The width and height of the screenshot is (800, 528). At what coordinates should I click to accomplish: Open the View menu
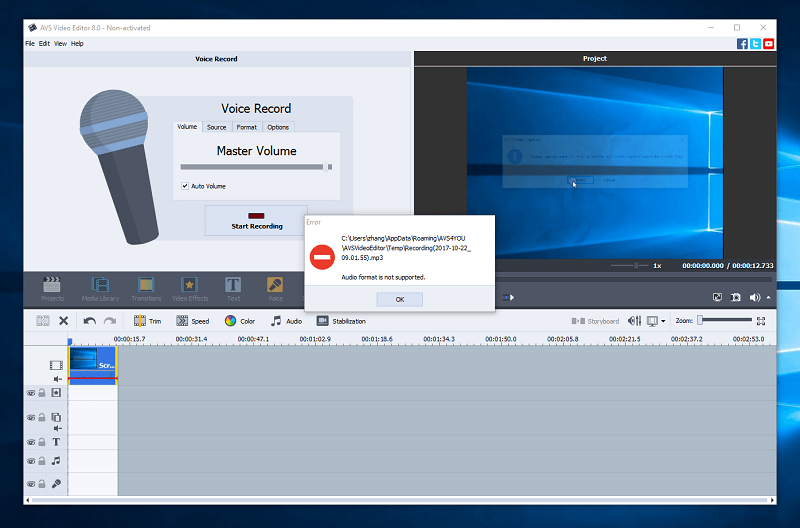click(60, 44)
